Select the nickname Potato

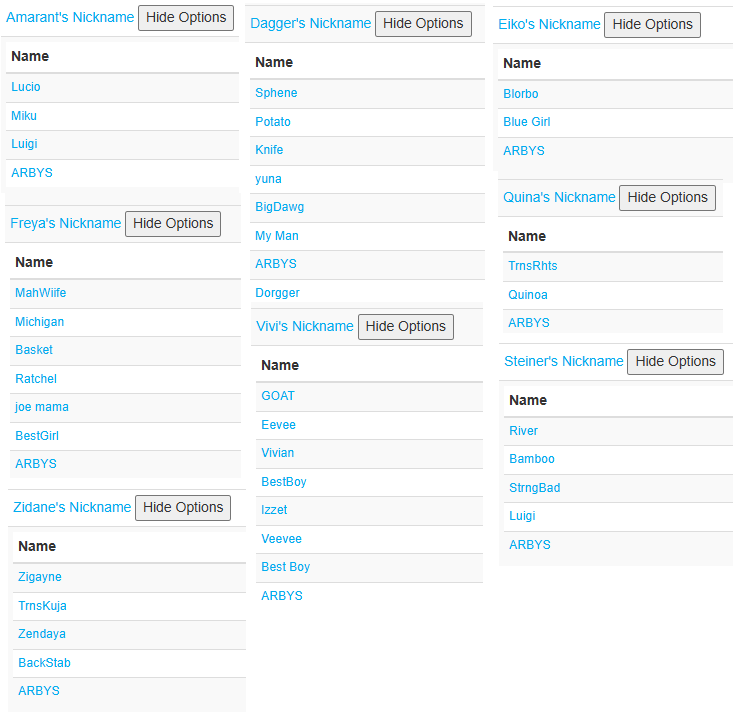[273, 122]
